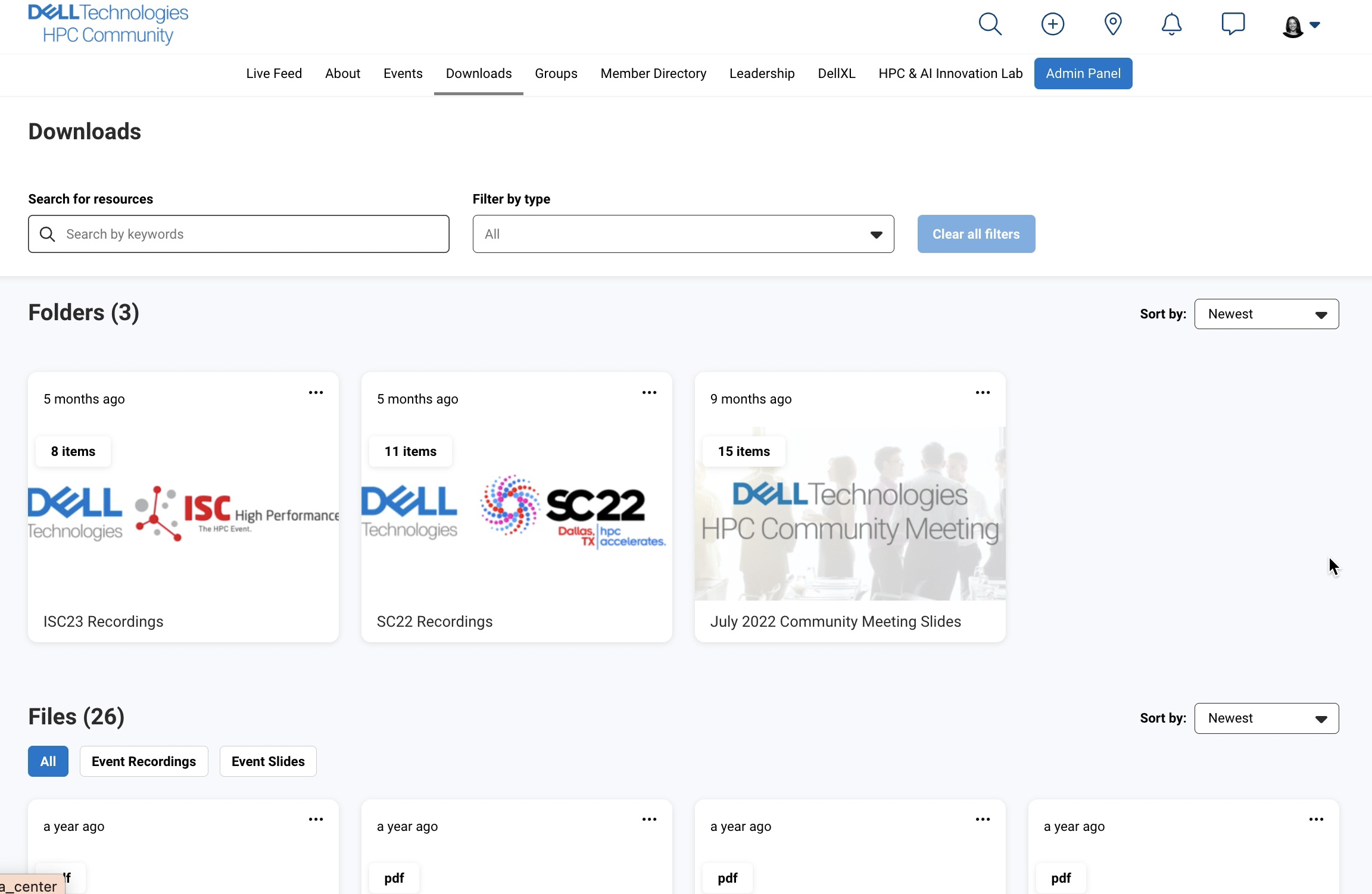
Task: Click Clear all filters button
Action: (975, 234)
